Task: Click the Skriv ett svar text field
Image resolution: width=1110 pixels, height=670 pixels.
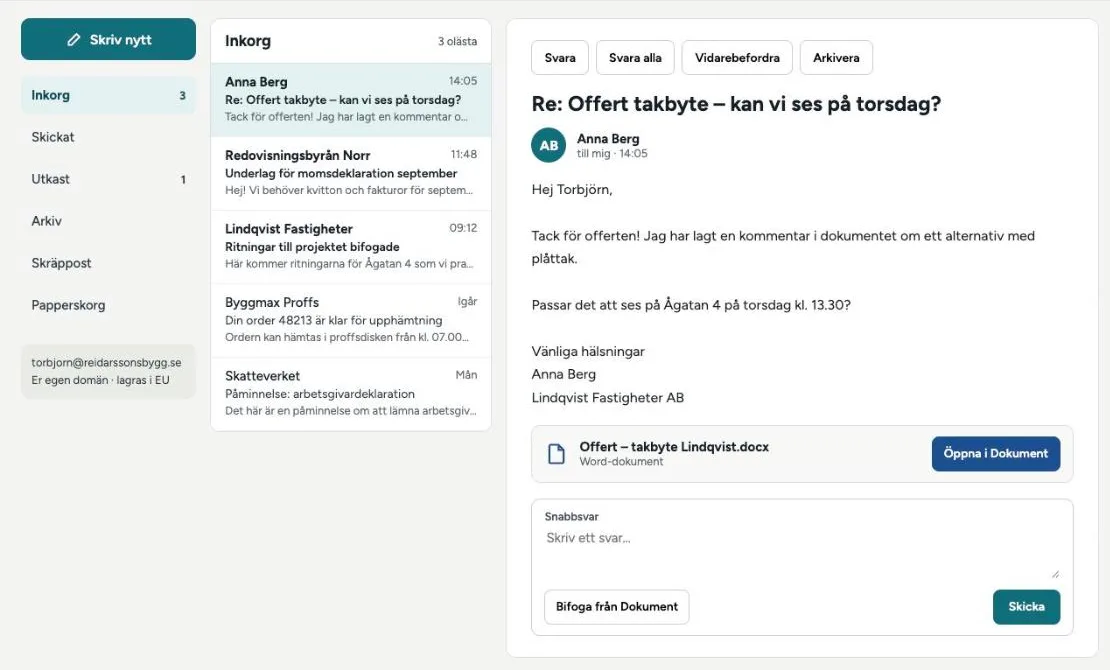Action: pos(802,553)
